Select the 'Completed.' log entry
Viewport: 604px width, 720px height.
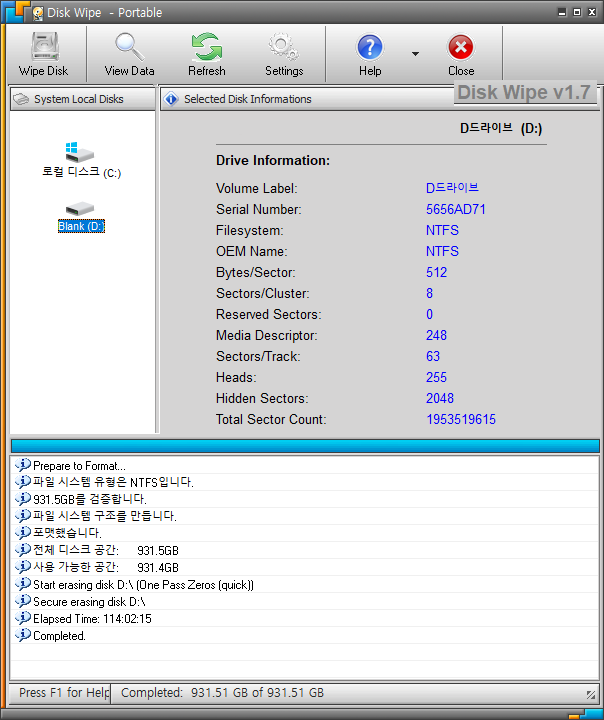coord(59,635)
